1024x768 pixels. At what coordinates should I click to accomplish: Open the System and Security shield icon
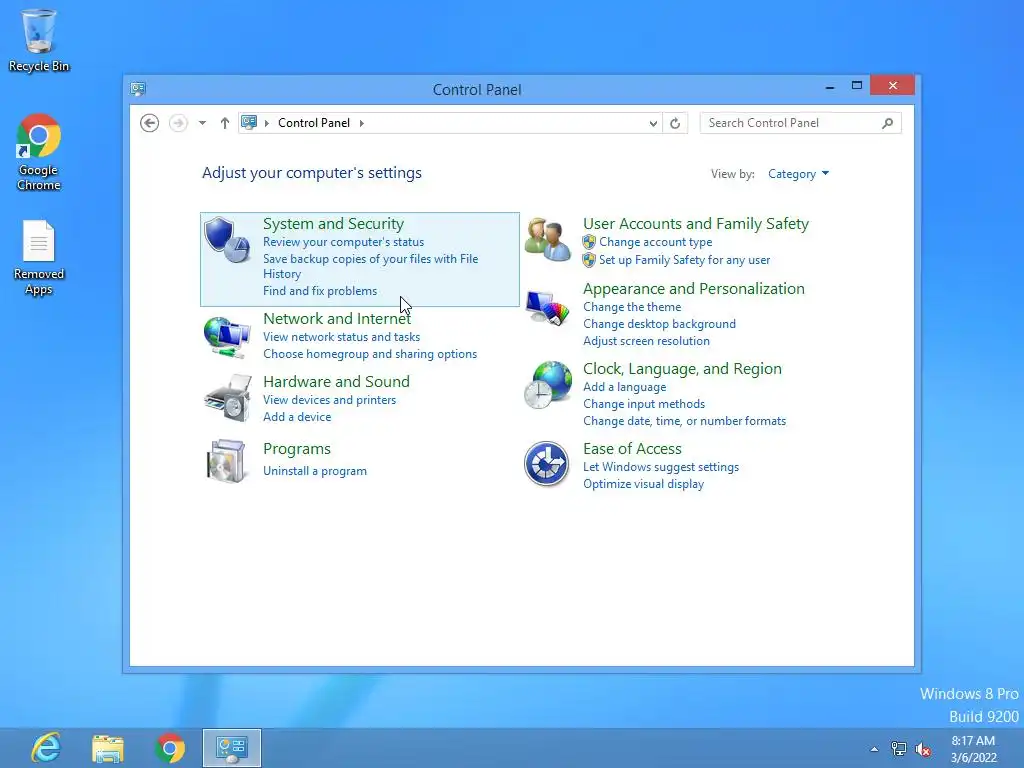227,240
